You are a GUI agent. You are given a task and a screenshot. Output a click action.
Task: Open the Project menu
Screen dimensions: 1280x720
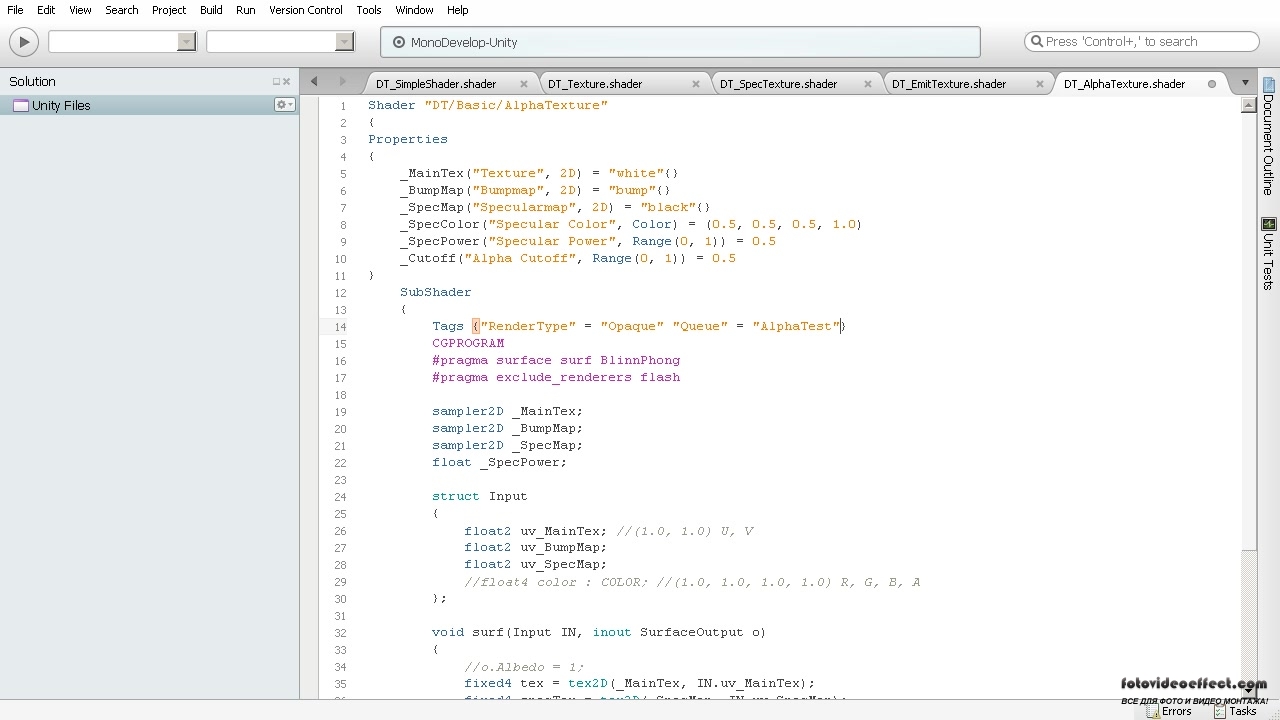click(169, 10)
